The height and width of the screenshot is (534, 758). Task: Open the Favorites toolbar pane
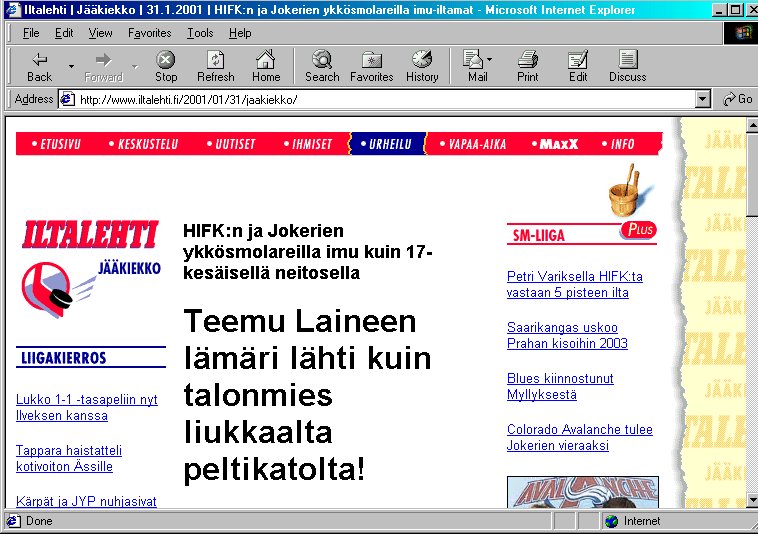point(371,67)
